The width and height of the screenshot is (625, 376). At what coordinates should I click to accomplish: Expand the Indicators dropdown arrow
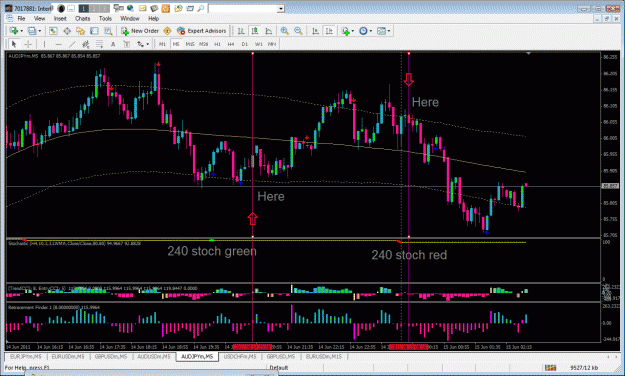coord(352,31)
